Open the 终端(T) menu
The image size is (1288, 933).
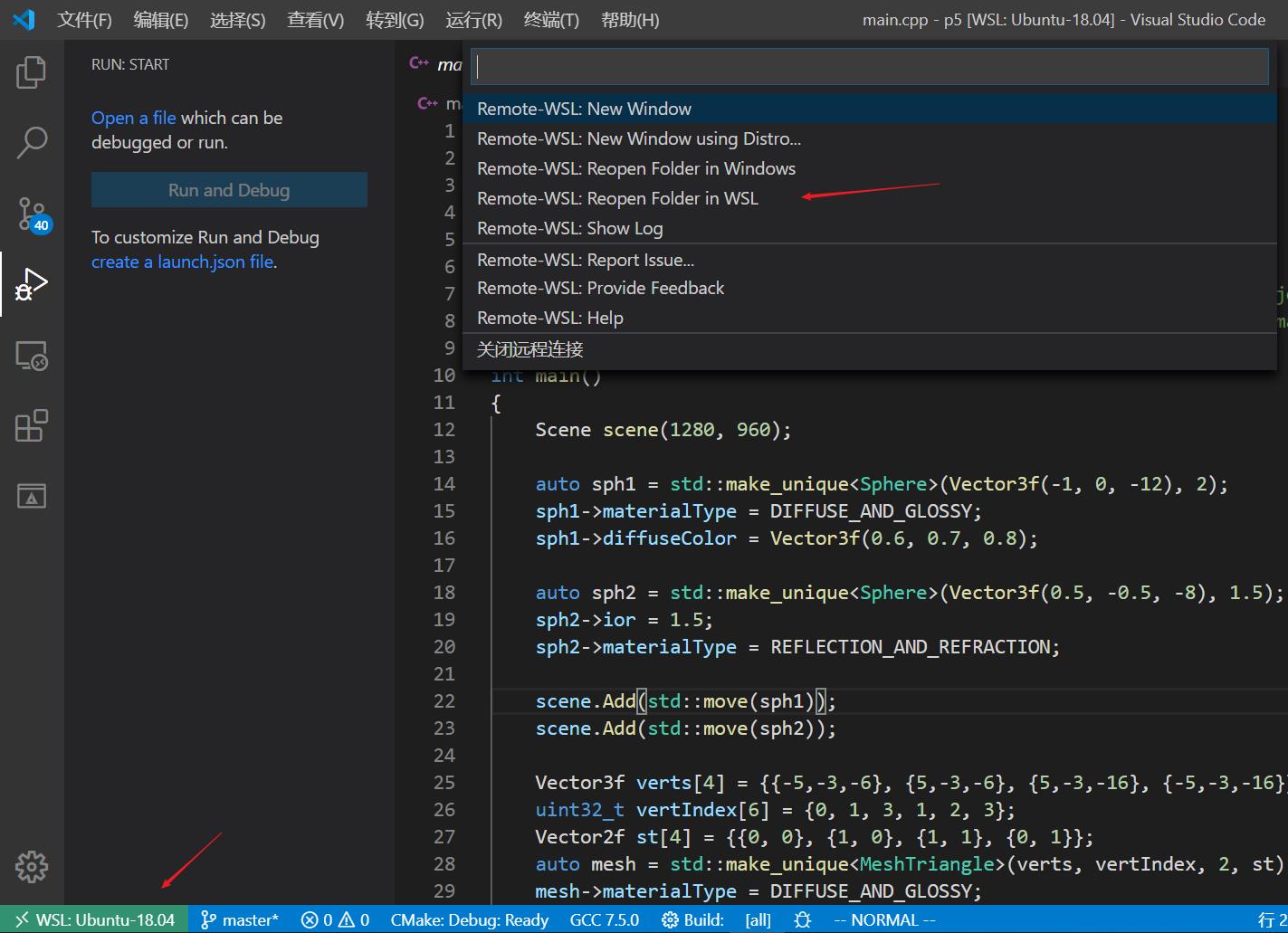coord(551,20)
